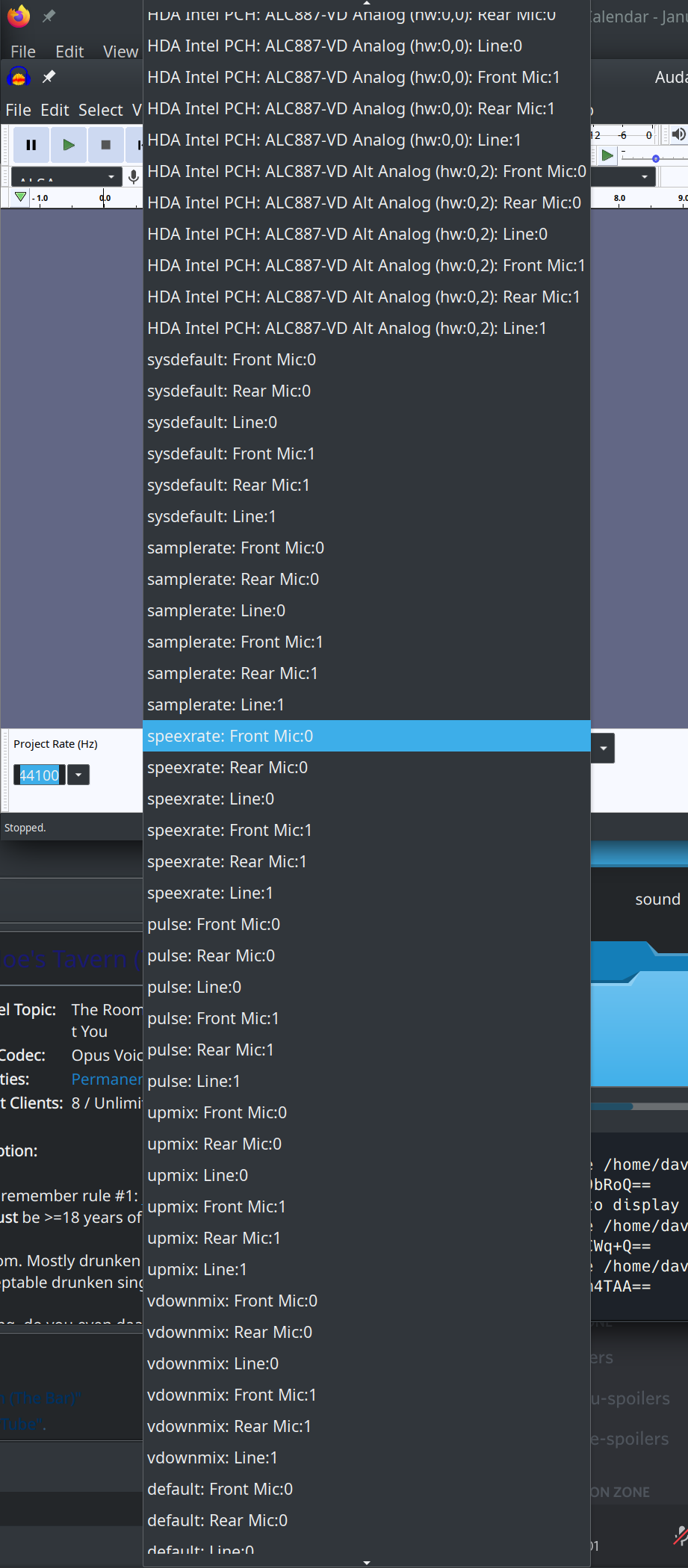Select samplerate: Line:0 device
688x1568 pixels.
point(366,610)
